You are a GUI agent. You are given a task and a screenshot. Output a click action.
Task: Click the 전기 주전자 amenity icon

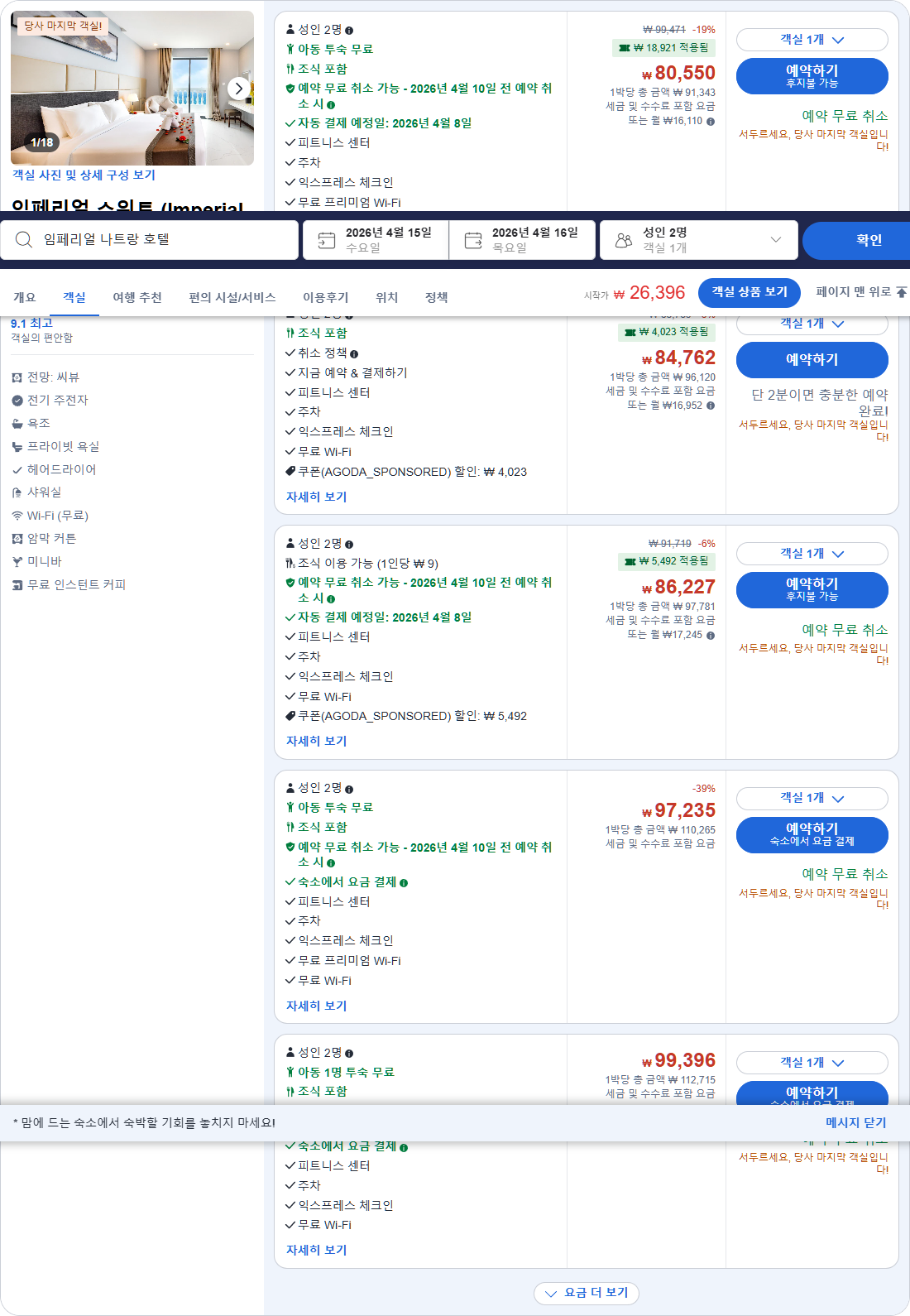[x=17, y=401]
